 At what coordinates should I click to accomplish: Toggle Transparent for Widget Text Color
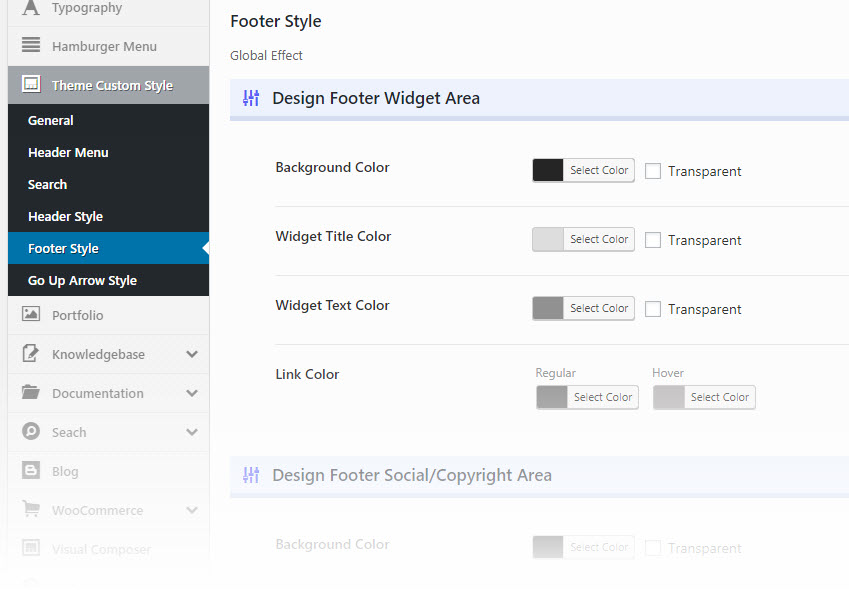[653, 309]
